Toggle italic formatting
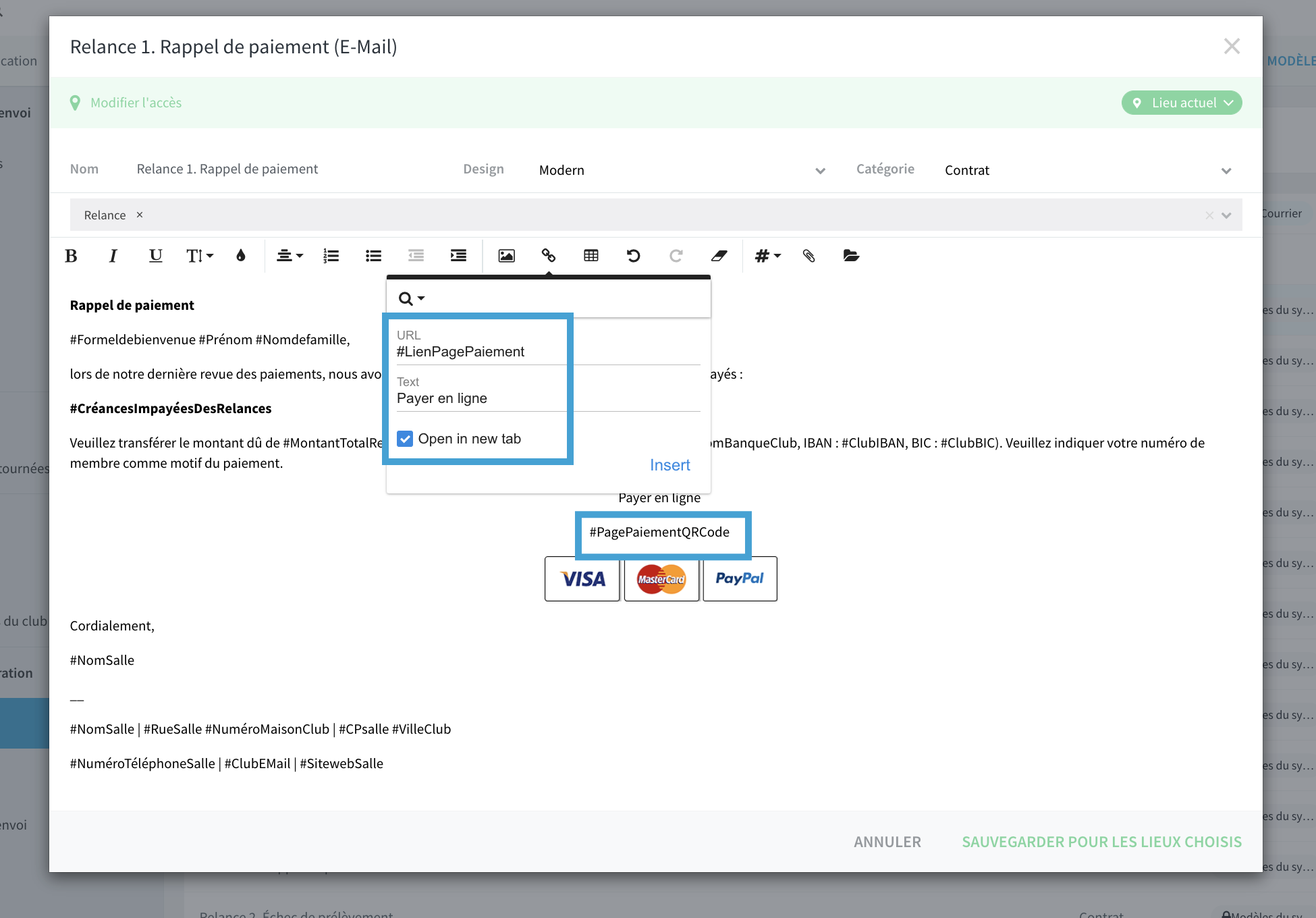The image size is (1316, 918). click(x=113, y=256)
